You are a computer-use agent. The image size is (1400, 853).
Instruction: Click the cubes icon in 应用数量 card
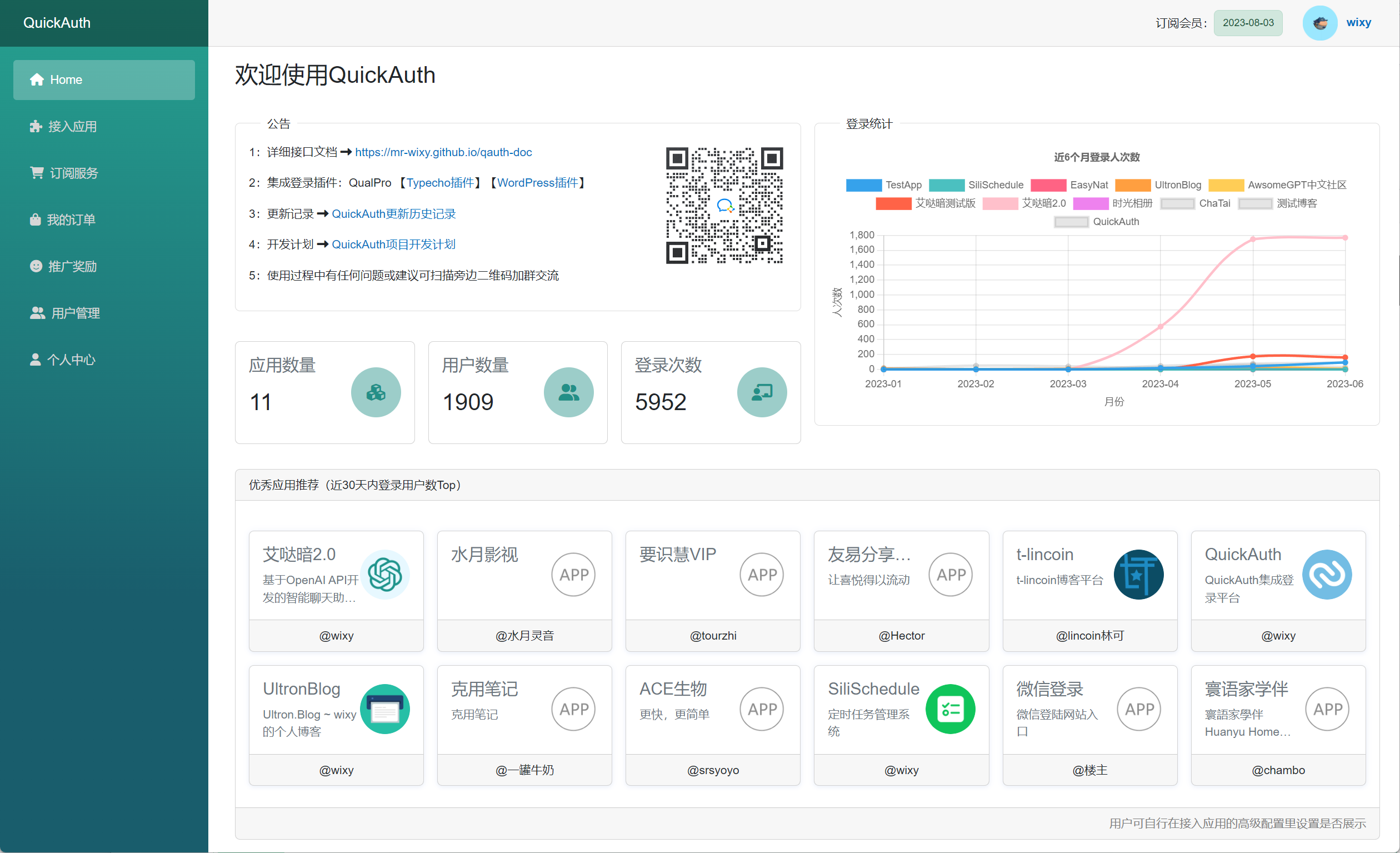[376, 392]
